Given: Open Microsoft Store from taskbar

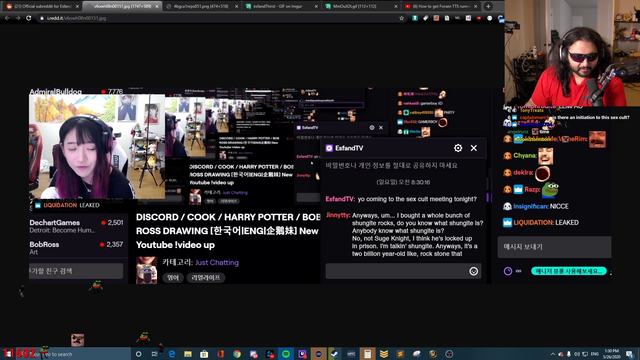Looking at the screenshot, I should point(204,354).
